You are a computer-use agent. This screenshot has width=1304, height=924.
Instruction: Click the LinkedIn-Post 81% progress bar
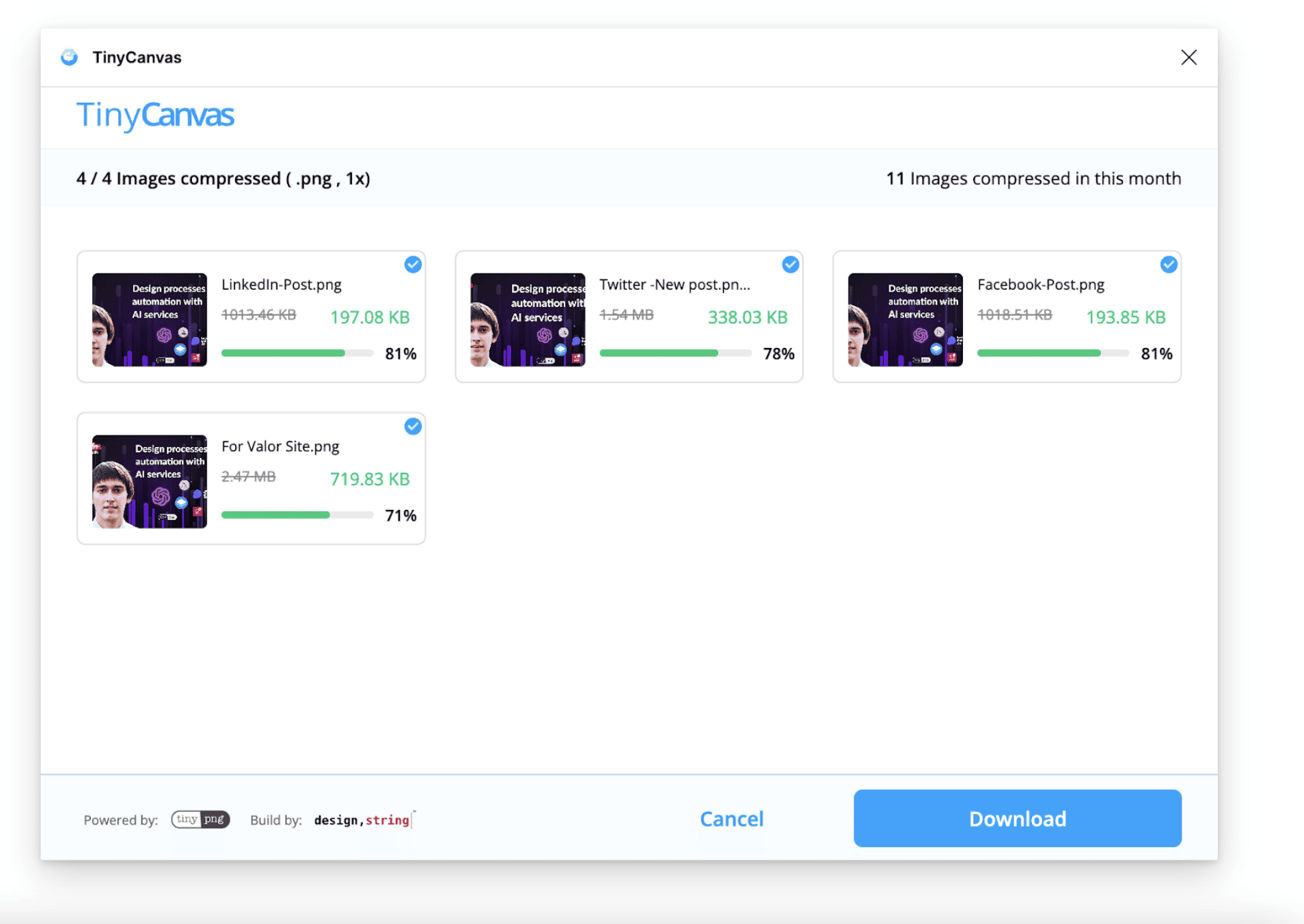tap(297, 353)
